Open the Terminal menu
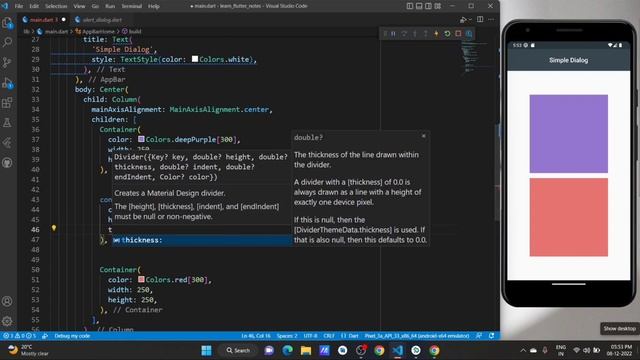 (131, 6)
